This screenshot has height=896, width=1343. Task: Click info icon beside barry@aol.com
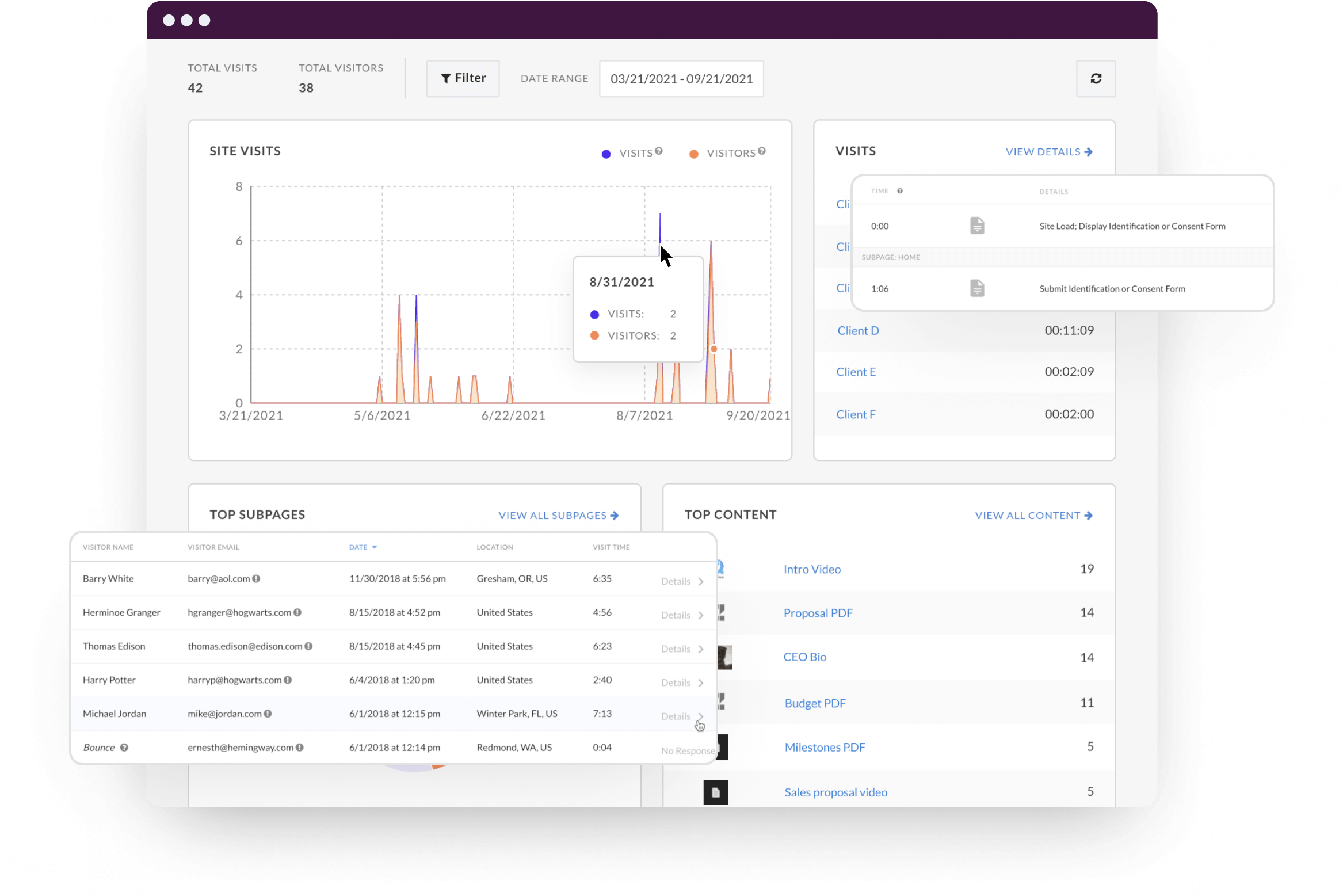[x=256, y=578]
